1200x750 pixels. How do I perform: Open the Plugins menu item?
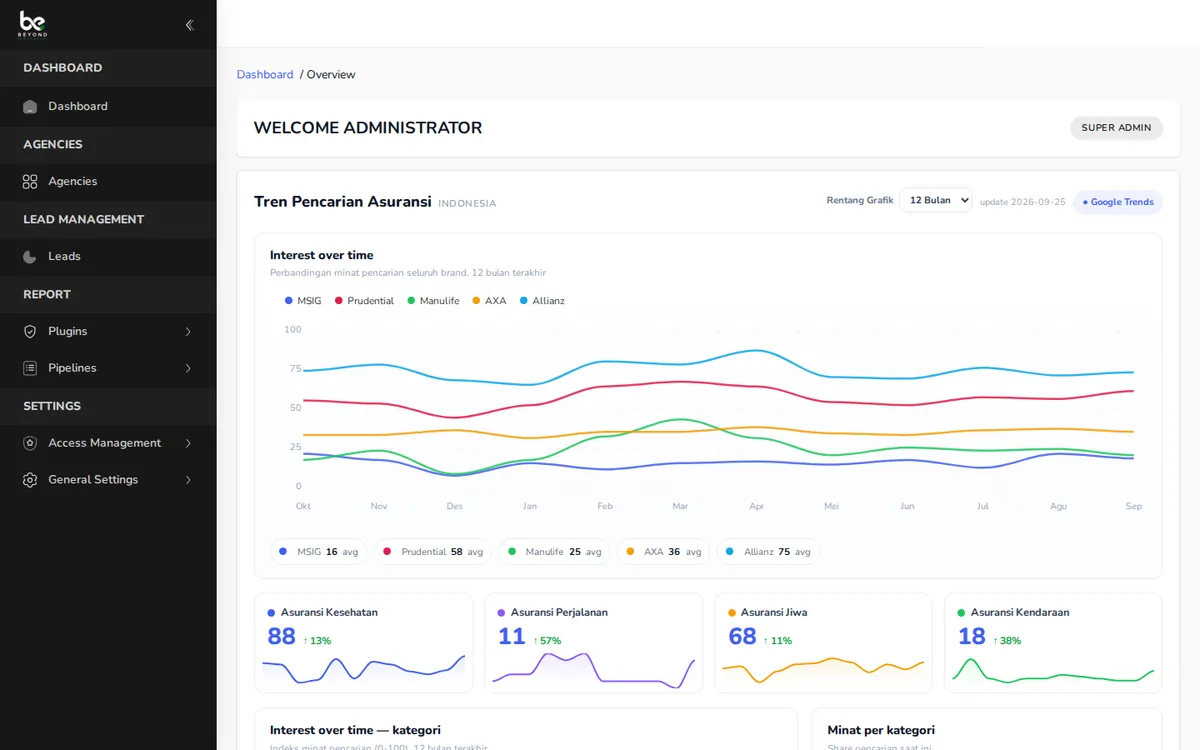click(x=108, y=331)
